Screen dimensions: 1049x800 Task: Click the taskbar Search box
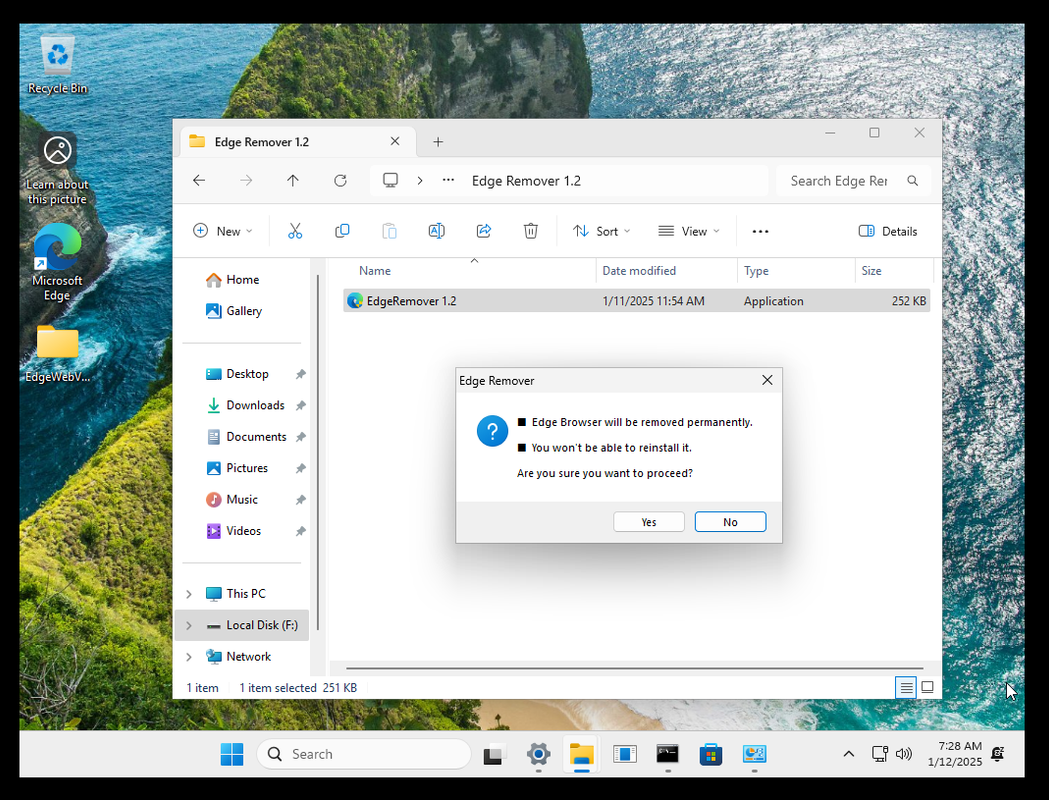364,755
